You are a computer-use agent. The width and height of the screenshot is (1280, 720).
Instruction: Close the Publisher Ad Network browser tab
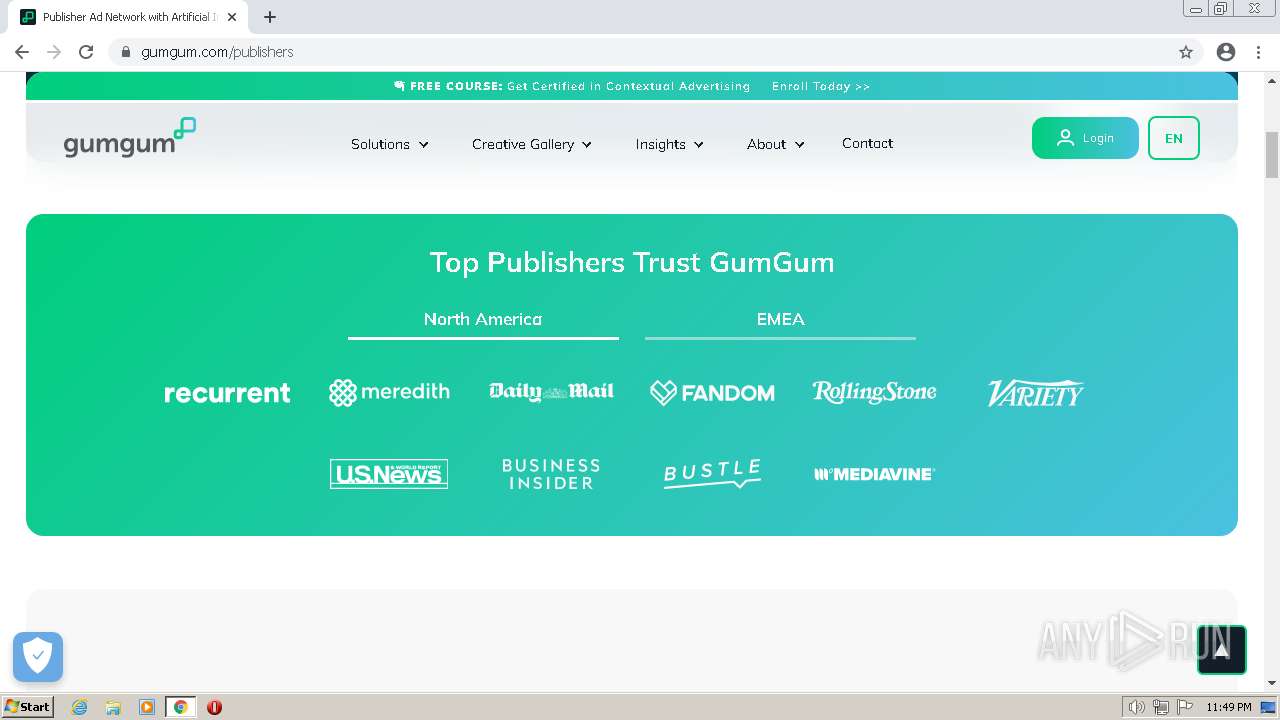232,17
